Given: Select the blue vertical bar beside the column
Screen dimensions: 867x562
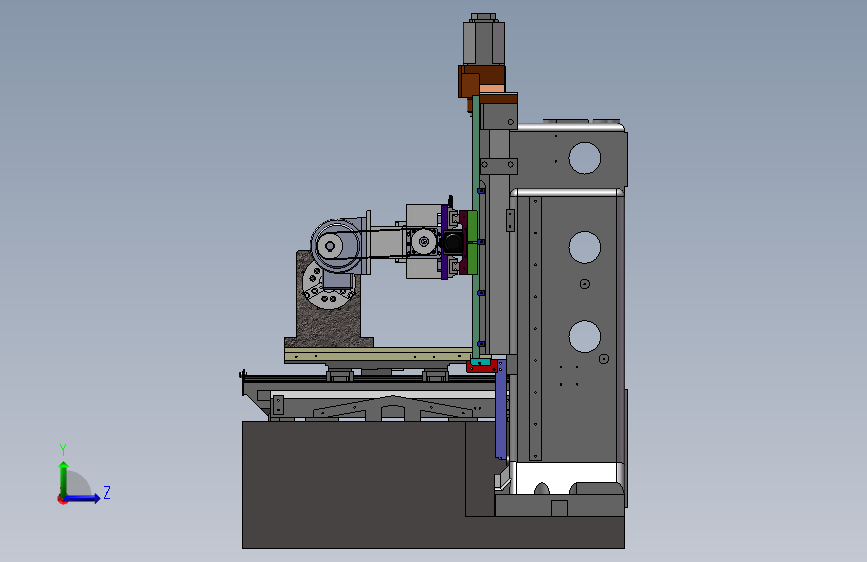Looking at the screenshot, I should click(501, 409).
